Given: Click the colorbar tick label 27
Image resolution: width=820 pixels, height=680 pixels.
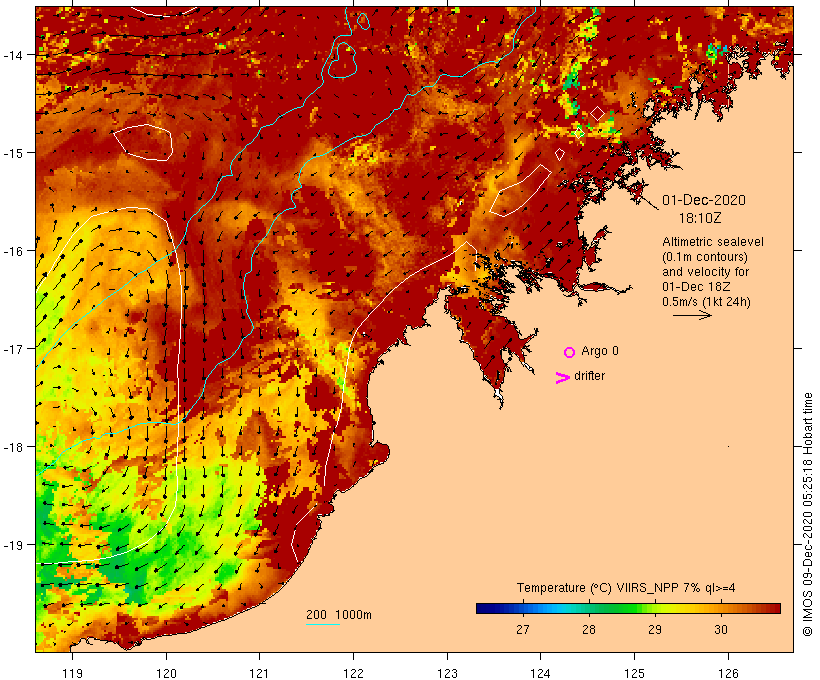Looking at the screenshot, I should click(523, 630).
